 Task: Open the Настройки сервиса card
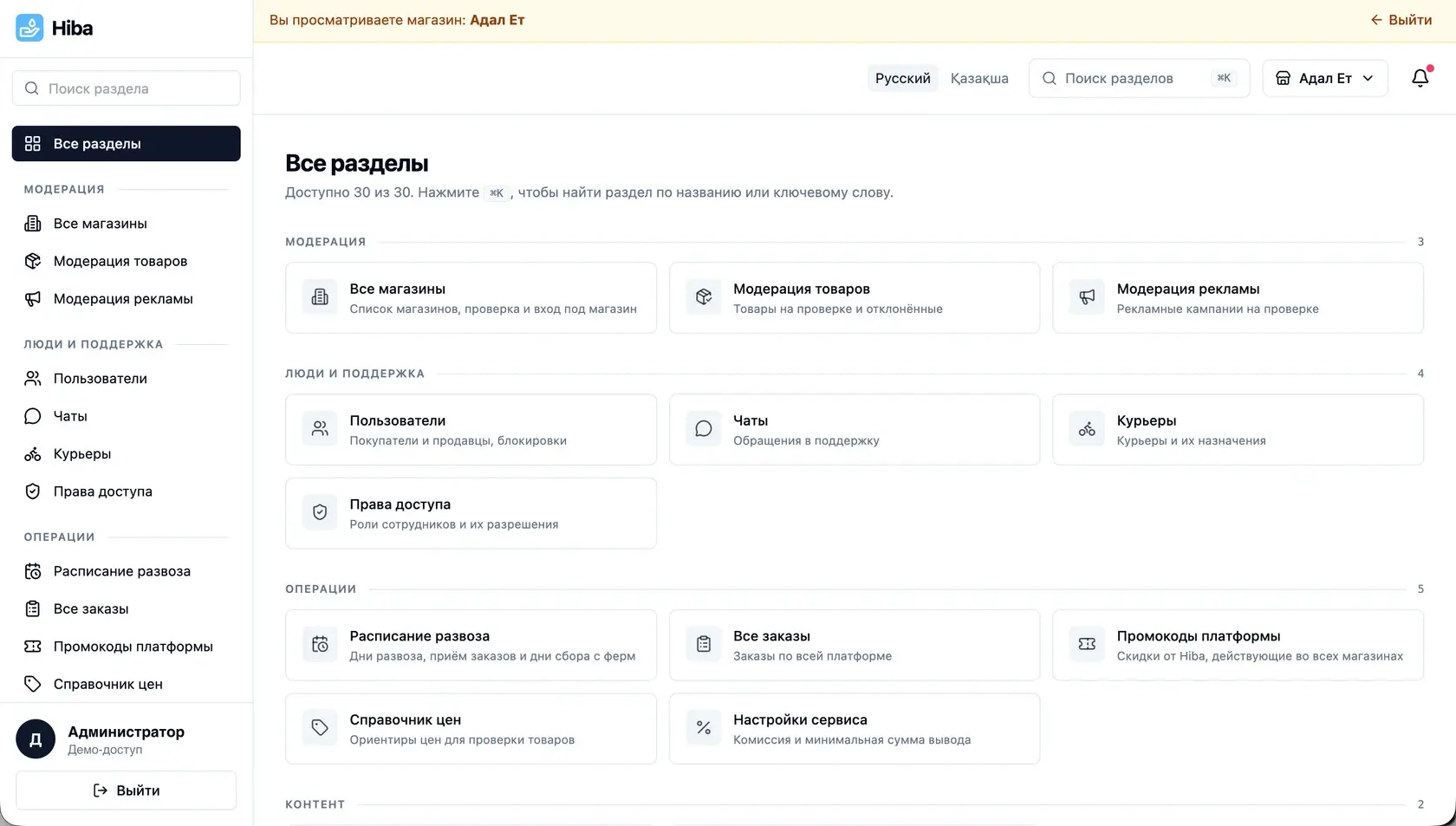pyautogui.click(x=855, y=729)
